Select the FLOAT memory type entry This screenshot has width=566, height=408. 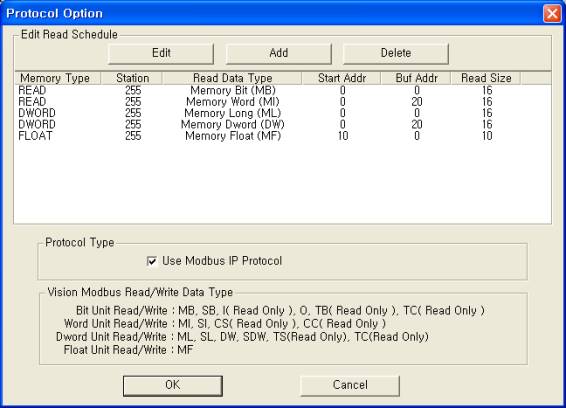(35, 136)
